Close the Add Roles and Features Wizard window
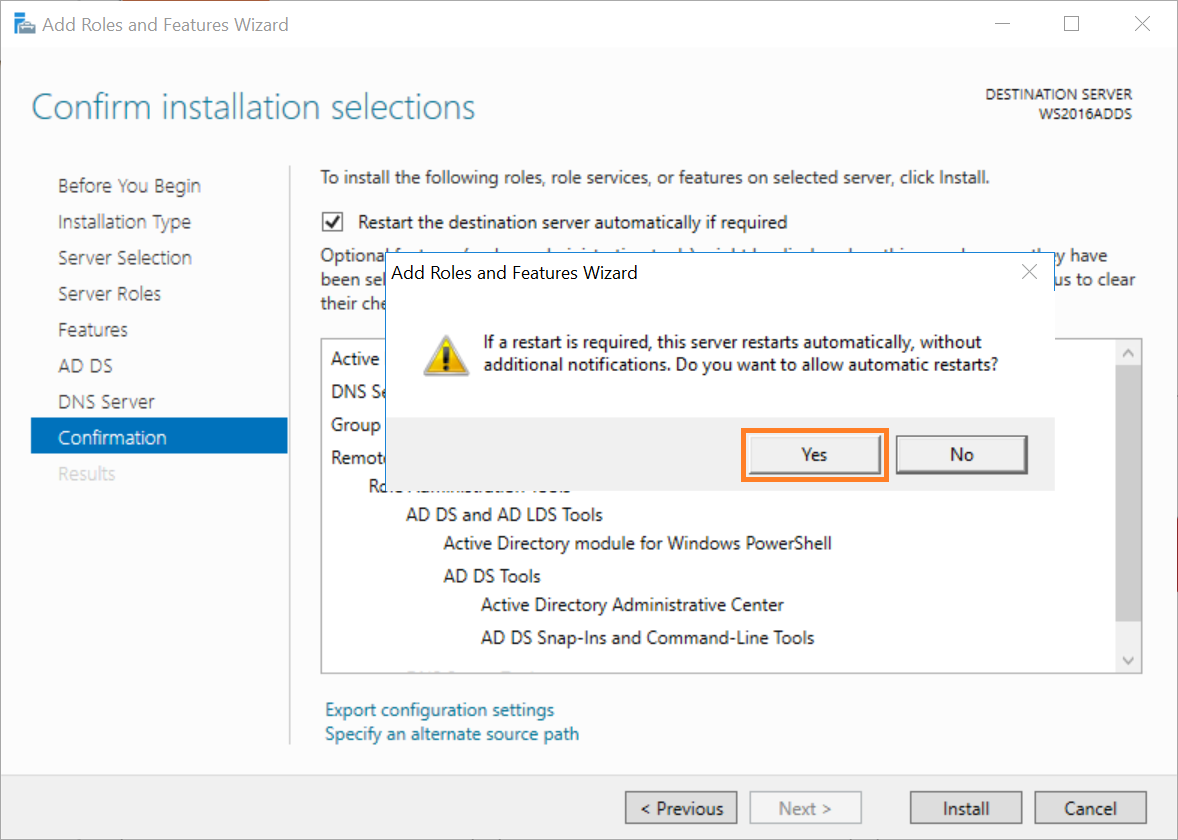Image resolution: width=1178 pixels, height=840 pixels. (1142, 24)
